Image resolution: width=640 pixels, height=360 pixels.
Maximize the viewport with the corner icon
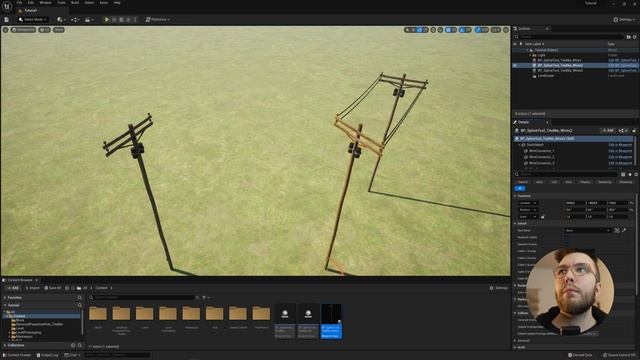pos(506,30)
